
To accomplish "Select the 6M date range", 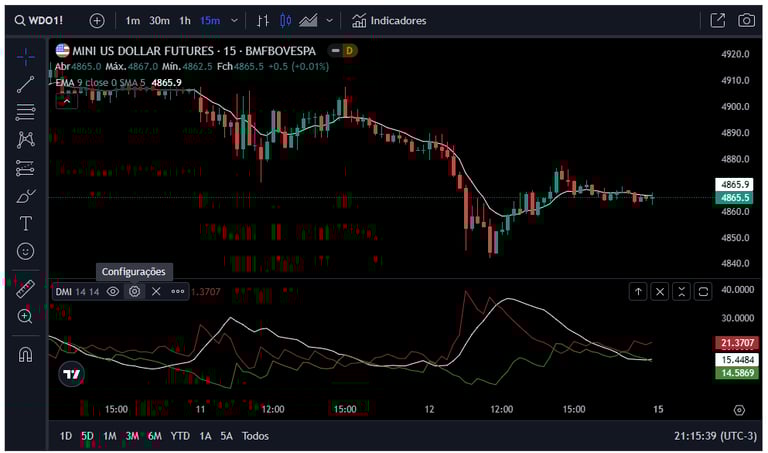I will click(154, 436).
